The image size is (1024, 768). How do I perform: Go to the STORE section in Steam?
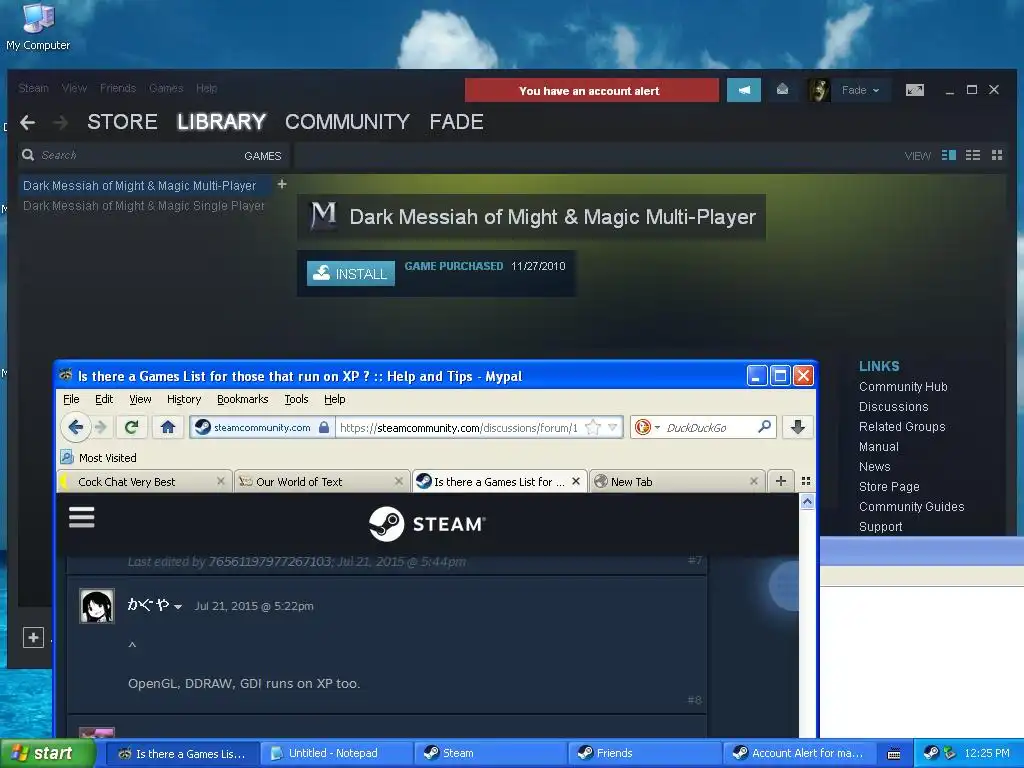pyautogui.click(x=122, y=122)
